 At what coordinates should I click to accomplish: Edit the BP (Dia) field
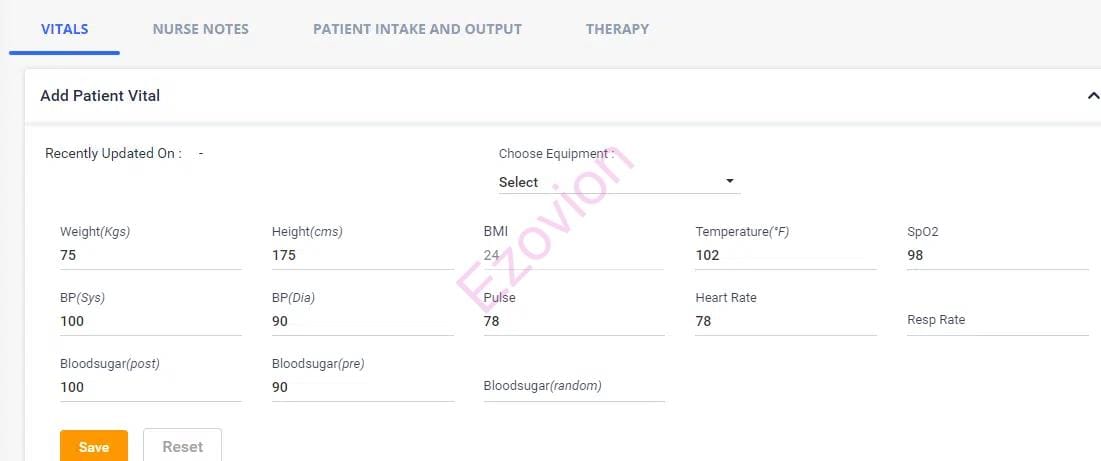click(x=362, y=321)
